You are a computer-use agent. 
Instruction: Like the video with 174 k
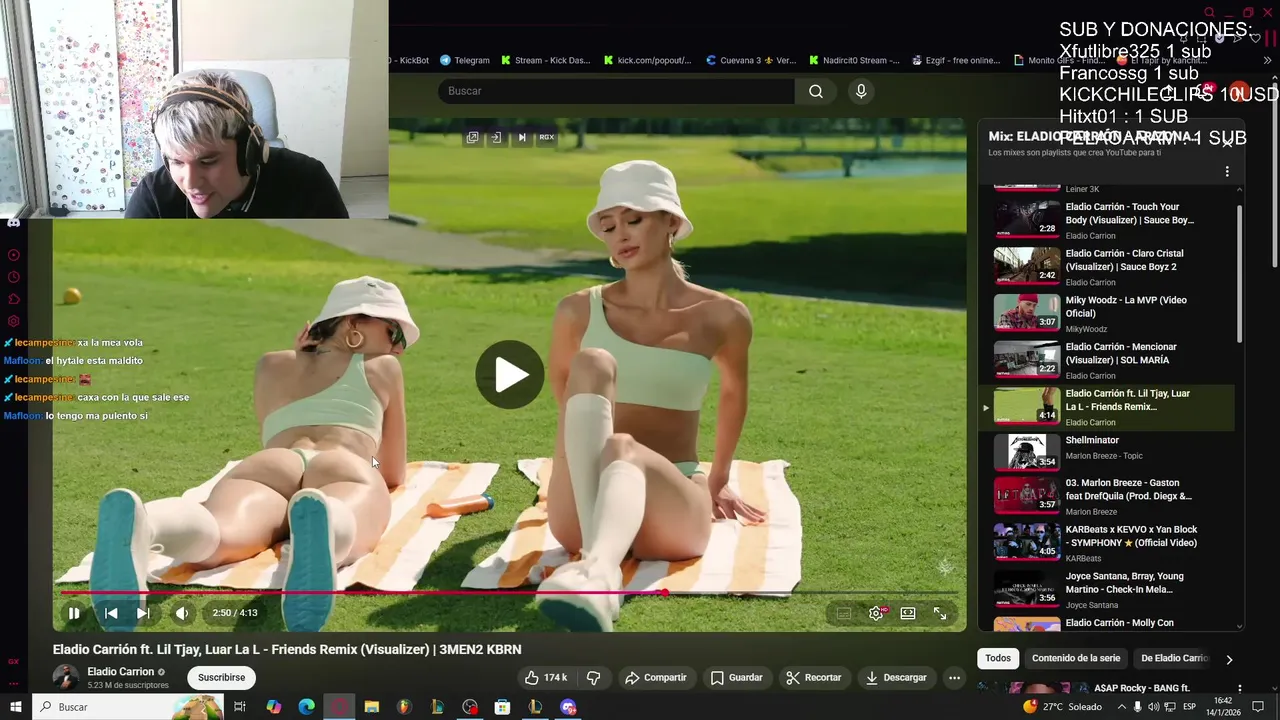click(546, 677)
